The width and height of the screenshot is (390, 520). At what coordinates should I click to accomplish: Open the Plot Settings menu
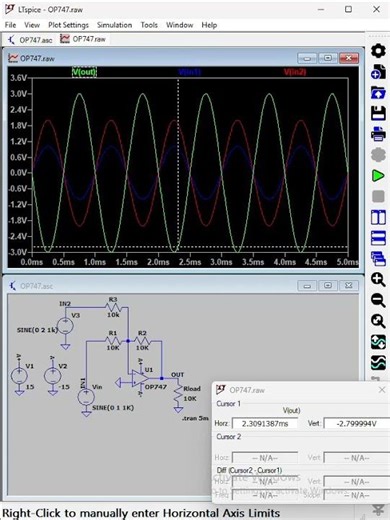pos(68,25)
